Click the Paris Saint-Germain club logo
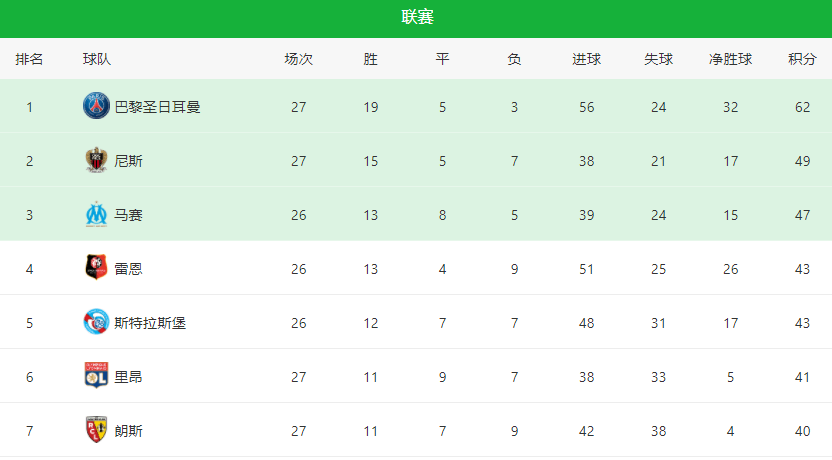Image resolution: width=832 pixels, height=460 pixels. tap(96, 106)
